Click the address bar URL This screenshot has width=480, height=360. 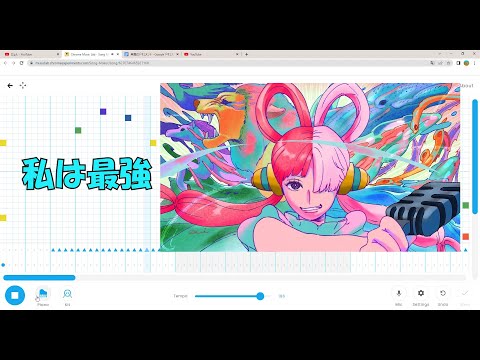[x=92, y=63]
